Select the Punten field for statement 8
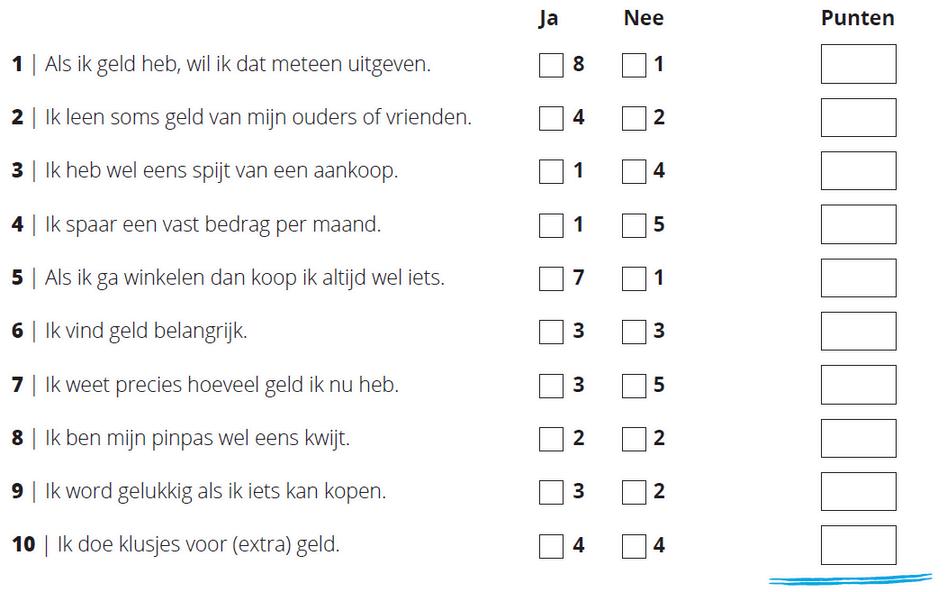 pyautogui.click(x=858, y=438)
